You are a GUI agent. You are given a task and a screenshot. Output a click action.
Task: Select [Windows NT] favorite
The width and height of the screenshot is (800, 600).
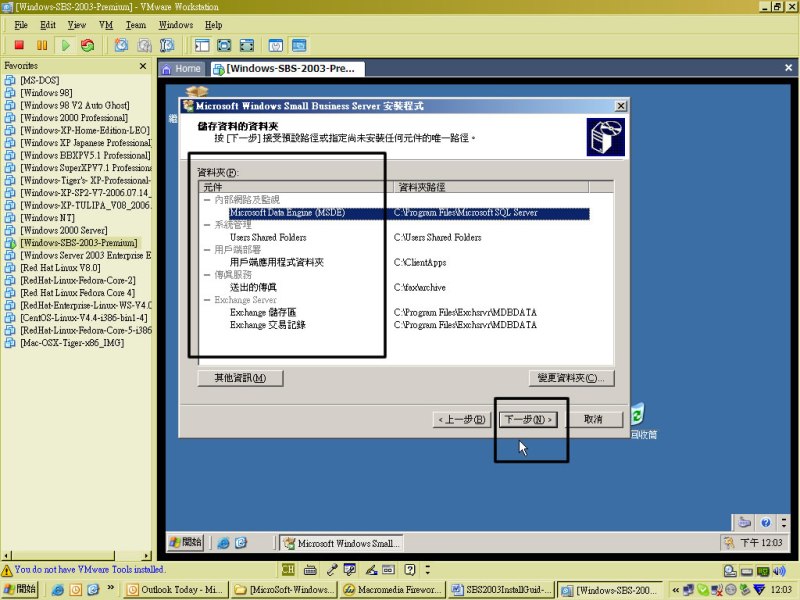click(x=47, y=218)
